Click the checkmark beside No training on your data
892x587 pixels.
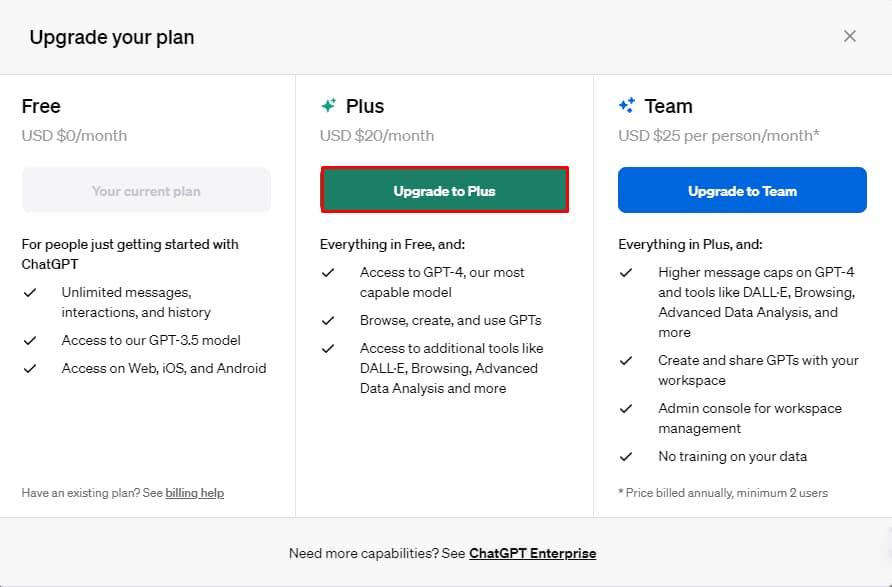[626, 456]
